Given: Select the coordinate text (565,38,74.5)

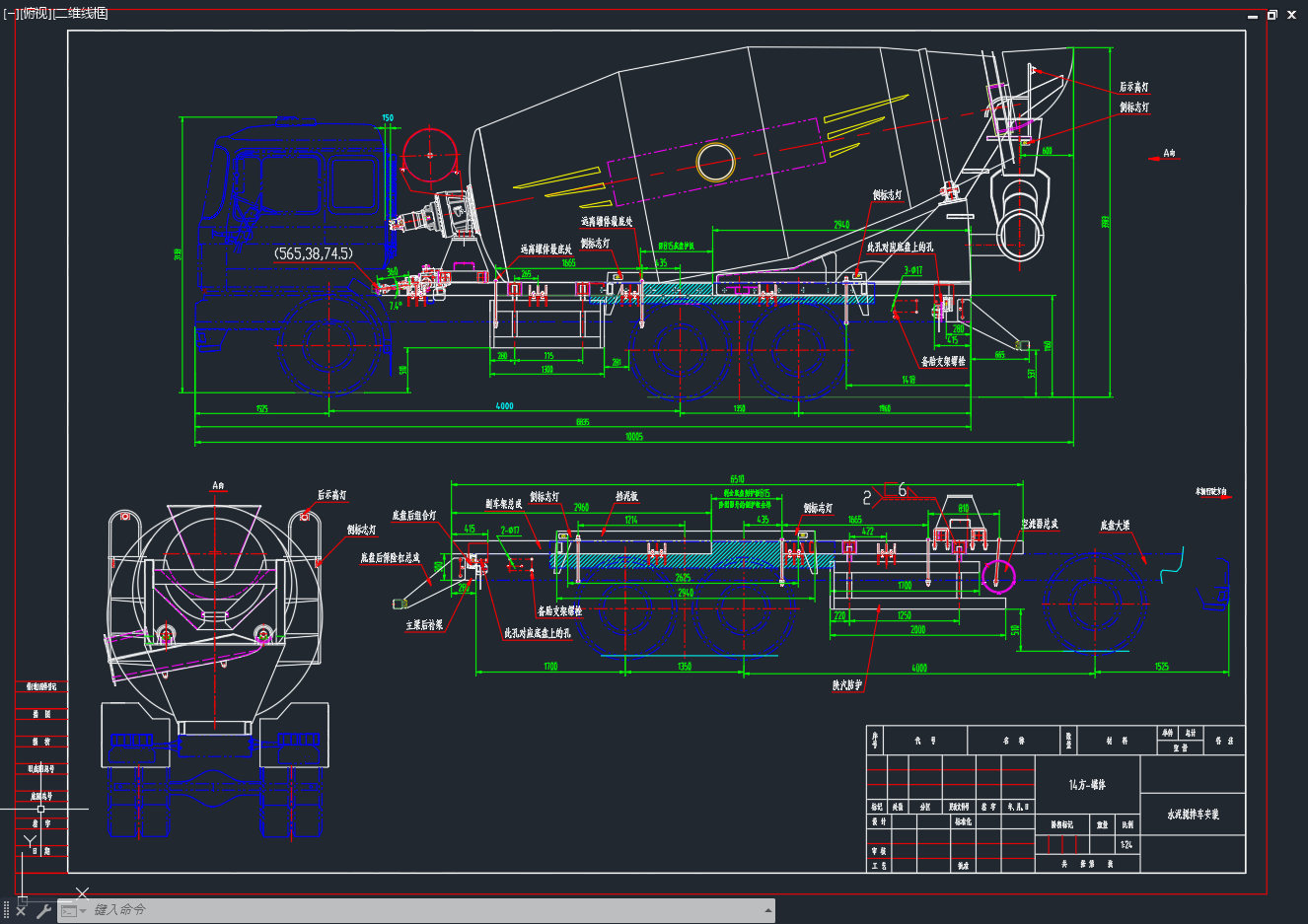Looking at the screenshot, I should [x=314, y=253].
